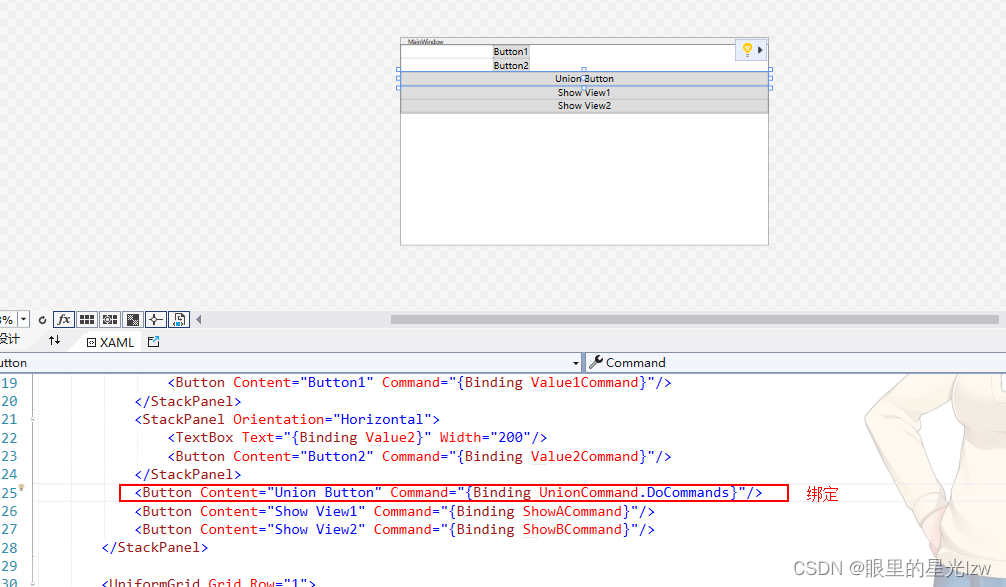Click the closing StackPanel tag on line 24
The width and height of the screenshot is (1006, 587).
[x=188, y=475]
